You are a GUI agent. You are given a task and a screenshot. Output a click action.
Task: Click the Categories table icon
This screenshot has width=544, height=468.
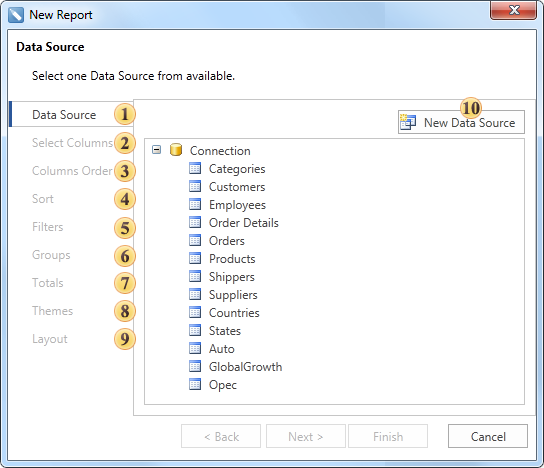[195, 169]
